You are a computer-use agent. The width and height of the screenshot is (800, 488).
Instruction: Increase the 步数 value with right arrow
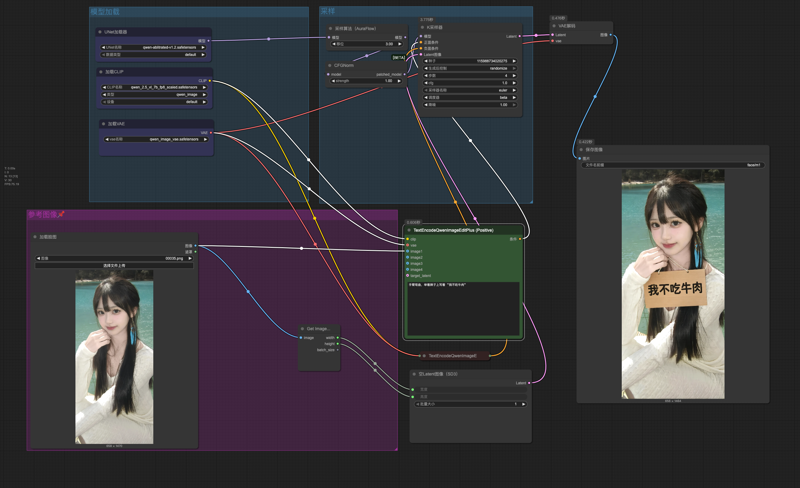(513, 75)
